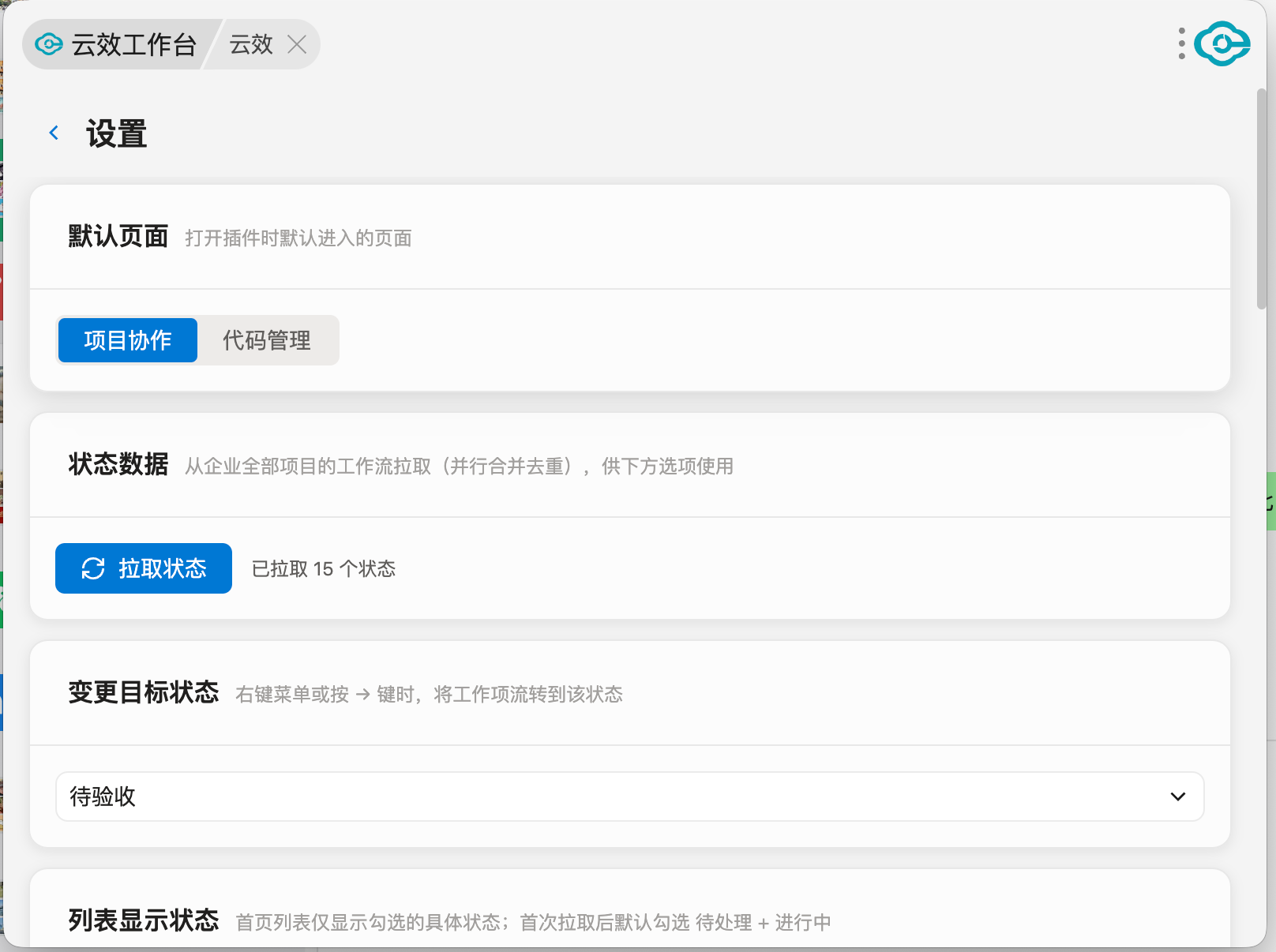Image resolution: width=1276 pixels, height=952 pixels.
Task: Switch to the 云效工作台 tab
Action: 116,44
